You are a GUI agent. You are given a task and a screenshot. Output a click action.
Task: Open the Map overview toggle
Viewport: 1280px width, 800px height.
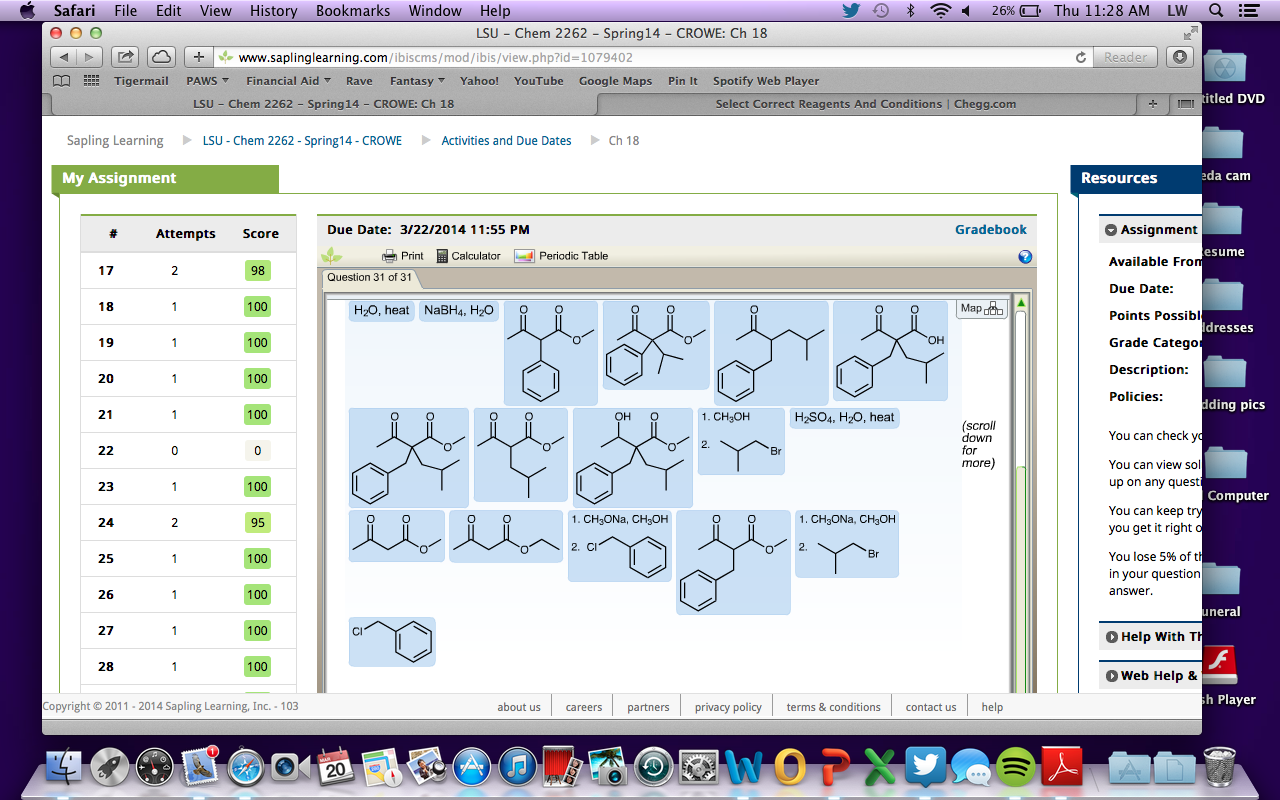pyautogui.click(x=981, y=308)
